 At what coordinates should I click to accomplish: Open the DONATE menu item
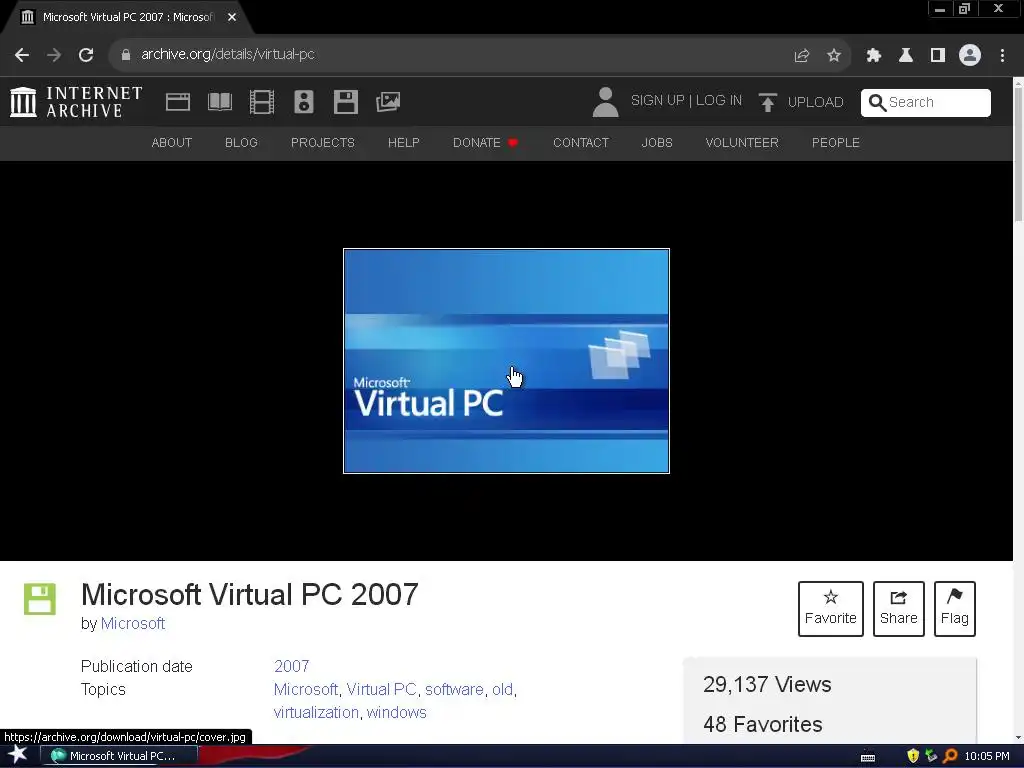point(485,142)
